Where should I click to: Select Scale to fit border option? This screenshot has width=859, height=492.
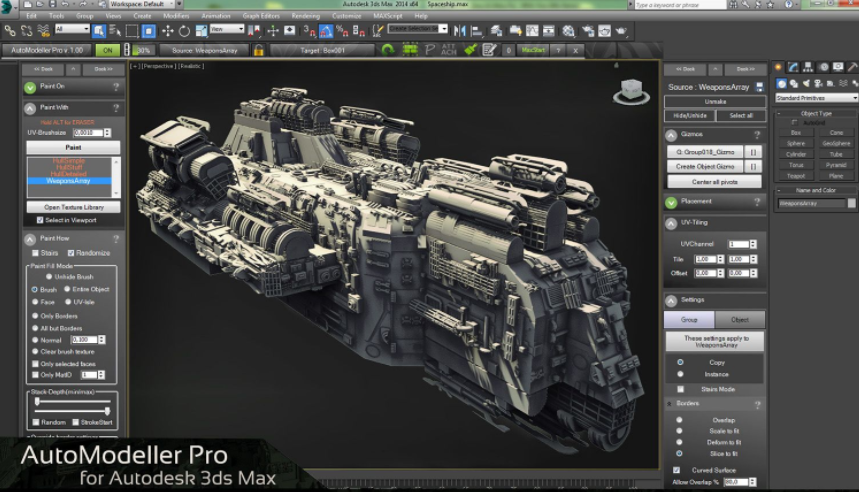click(679, 431)
